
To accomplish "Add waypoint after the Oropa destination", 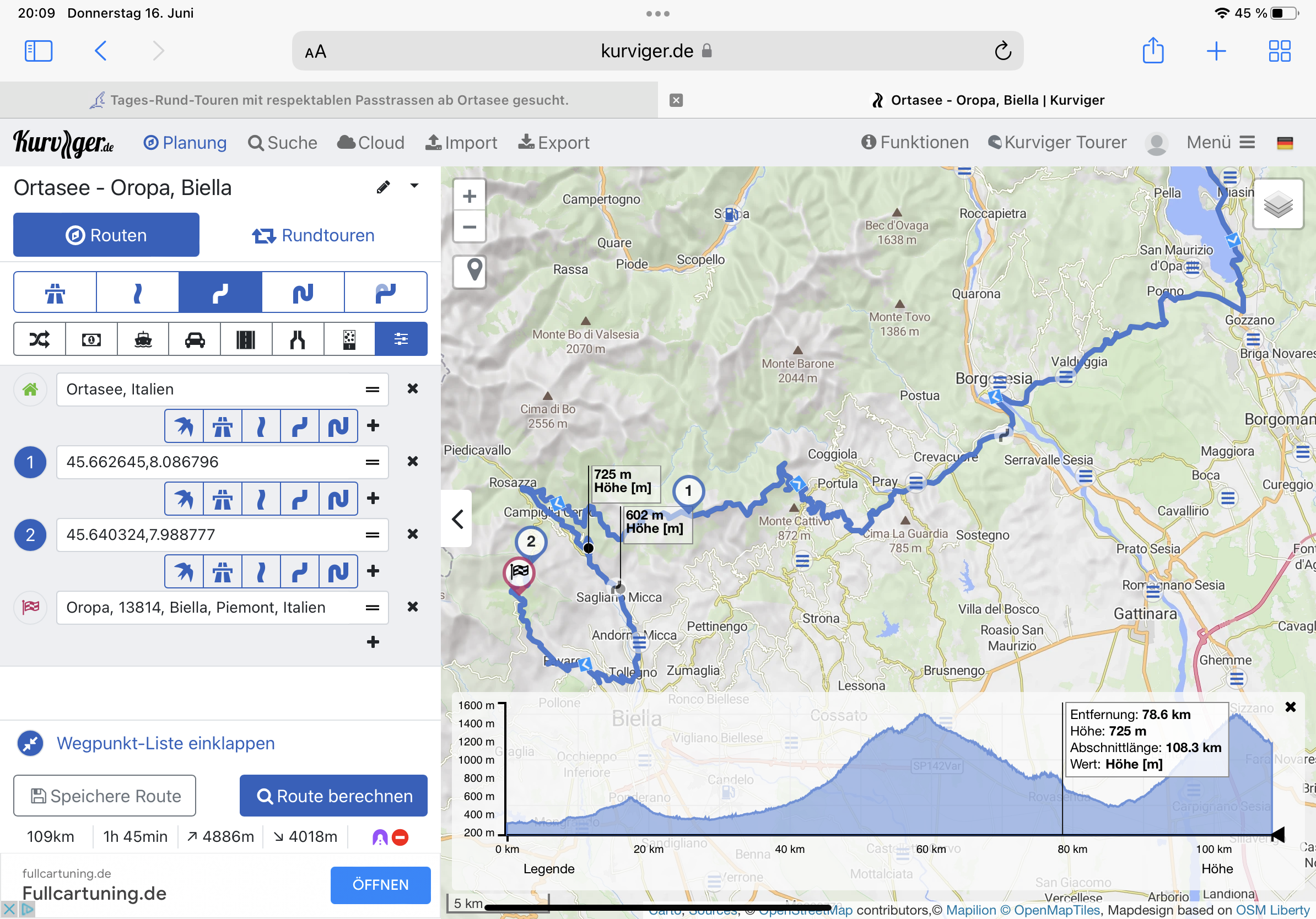I will (x=373, y=642).
